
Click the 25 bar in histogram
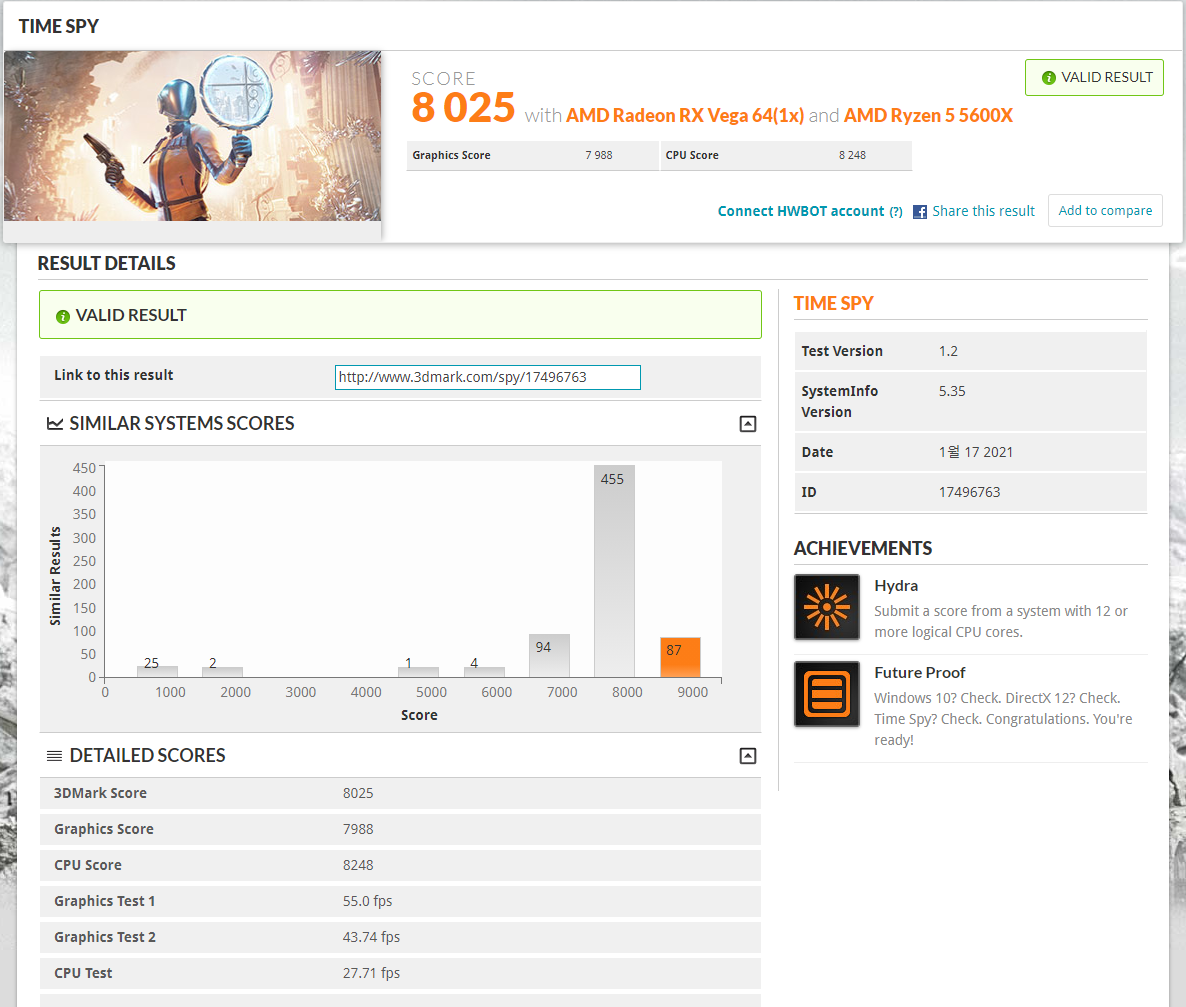click(157, 671)
